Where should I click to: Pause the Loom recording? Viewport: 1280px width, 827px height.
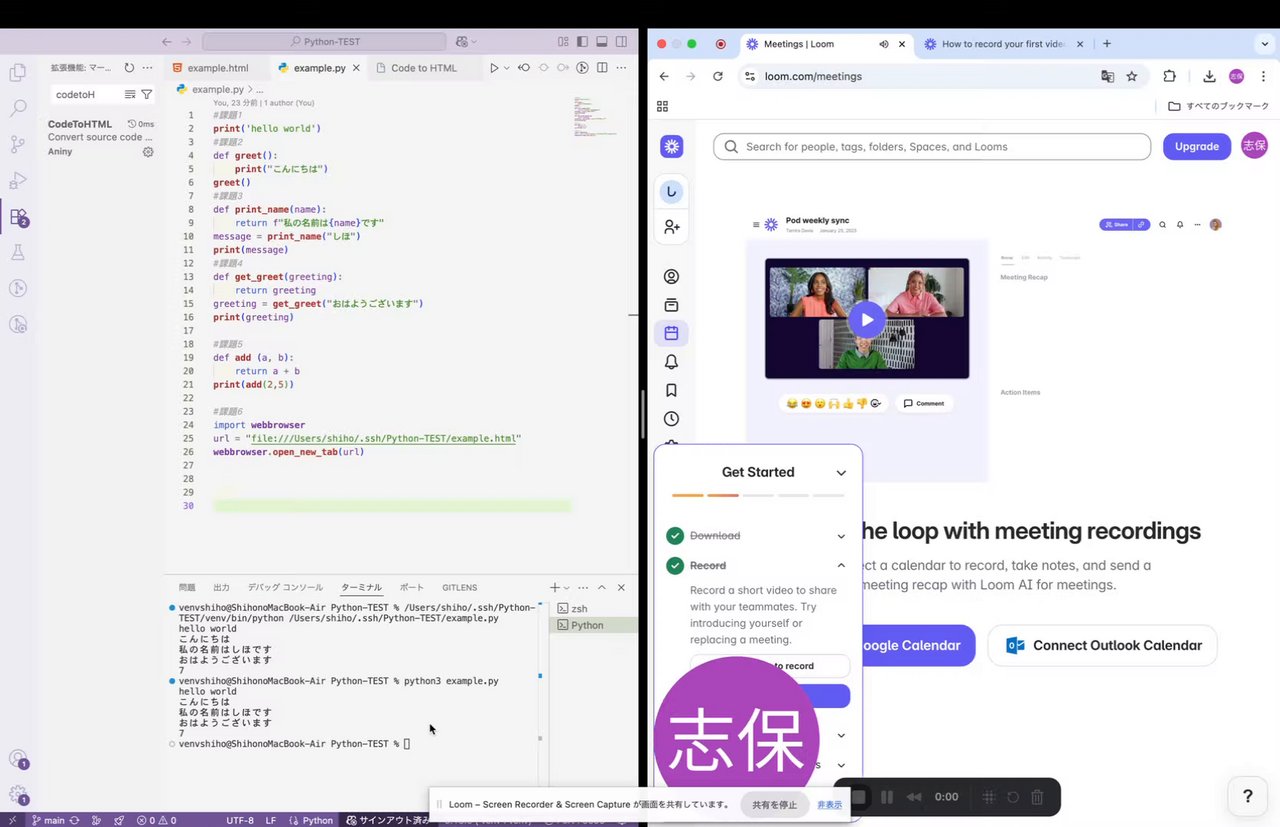click(x=887, y=797)
